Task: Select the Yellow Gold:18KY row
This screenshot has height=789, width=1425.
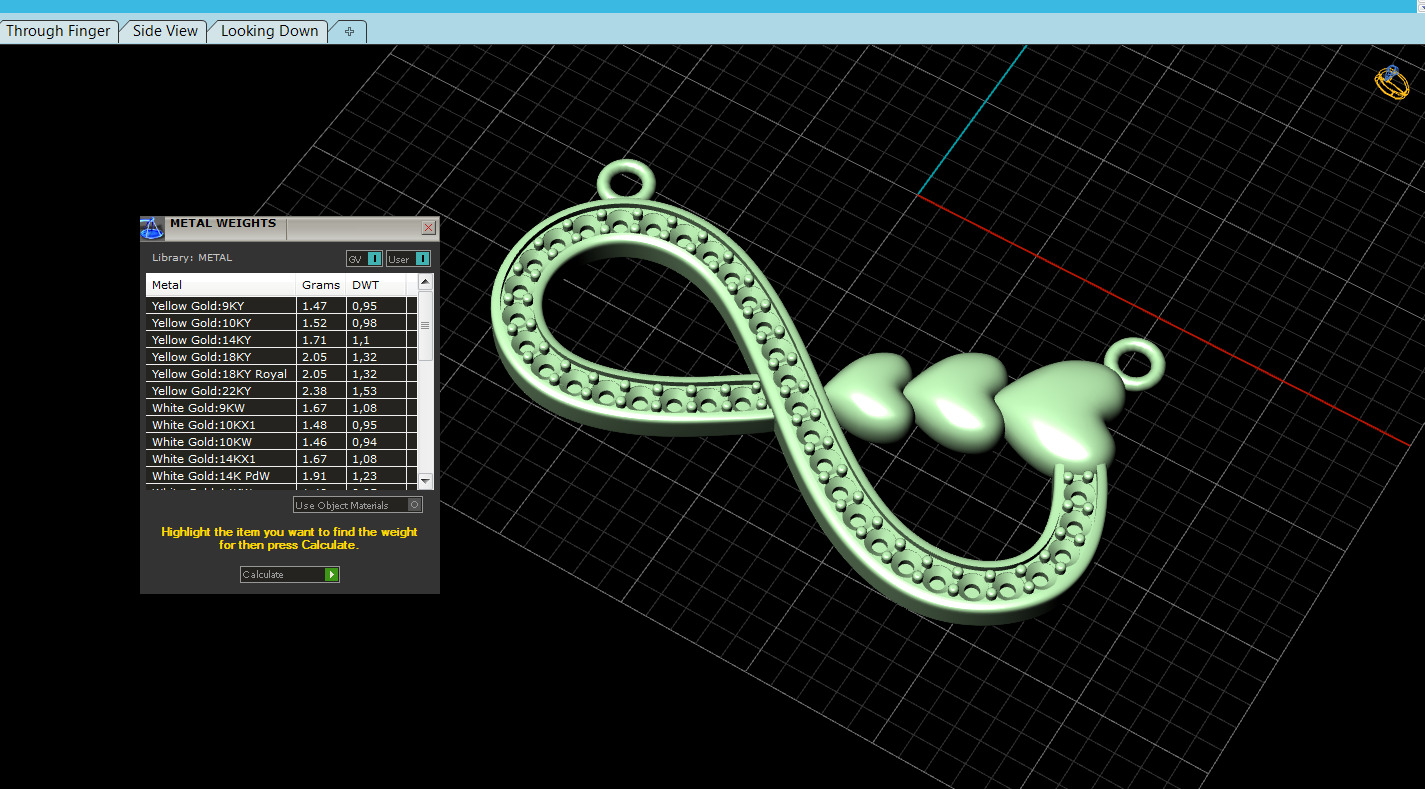Action: point(282,357)
